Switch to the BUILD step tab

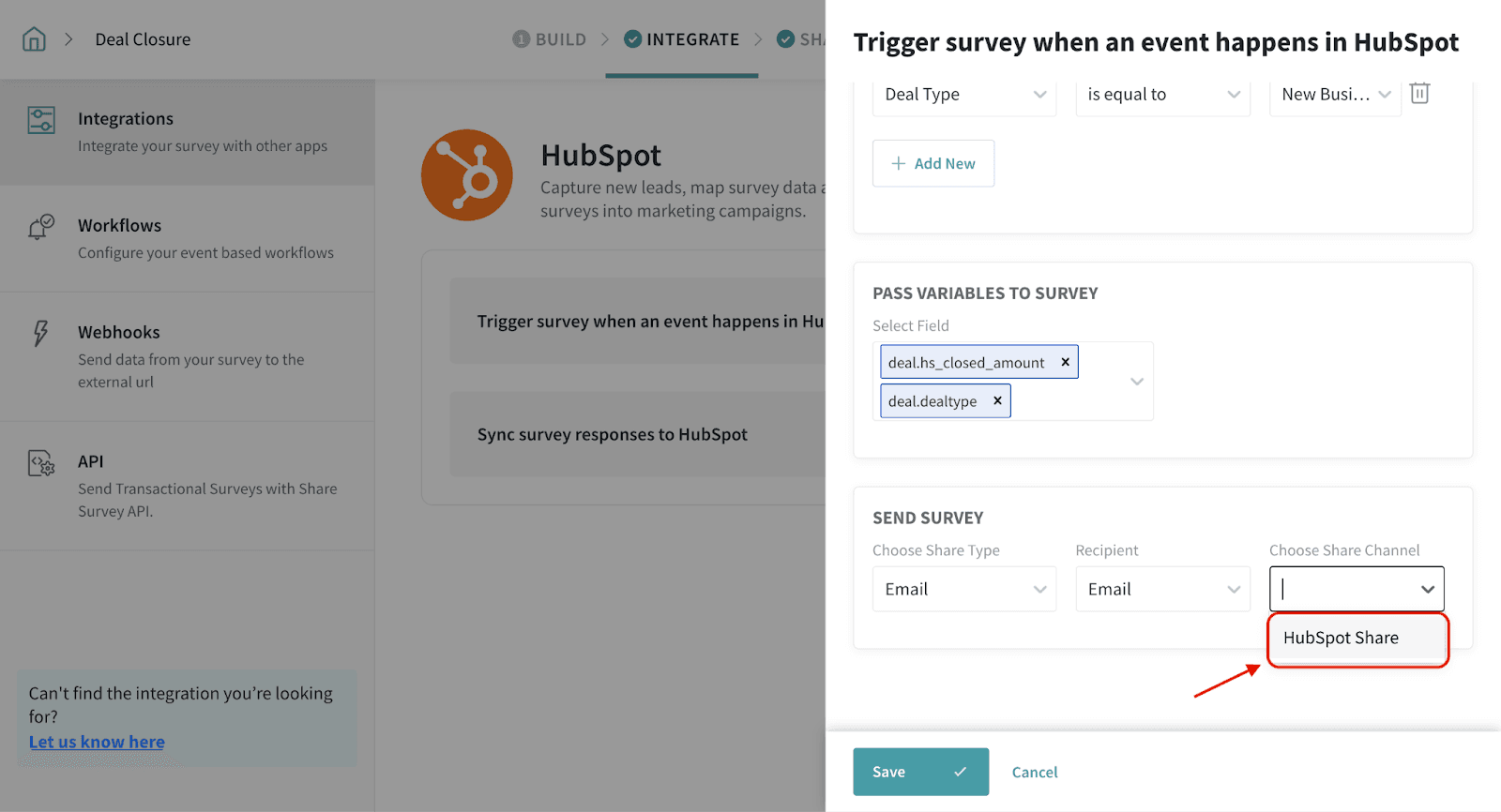tap(550, 39)
